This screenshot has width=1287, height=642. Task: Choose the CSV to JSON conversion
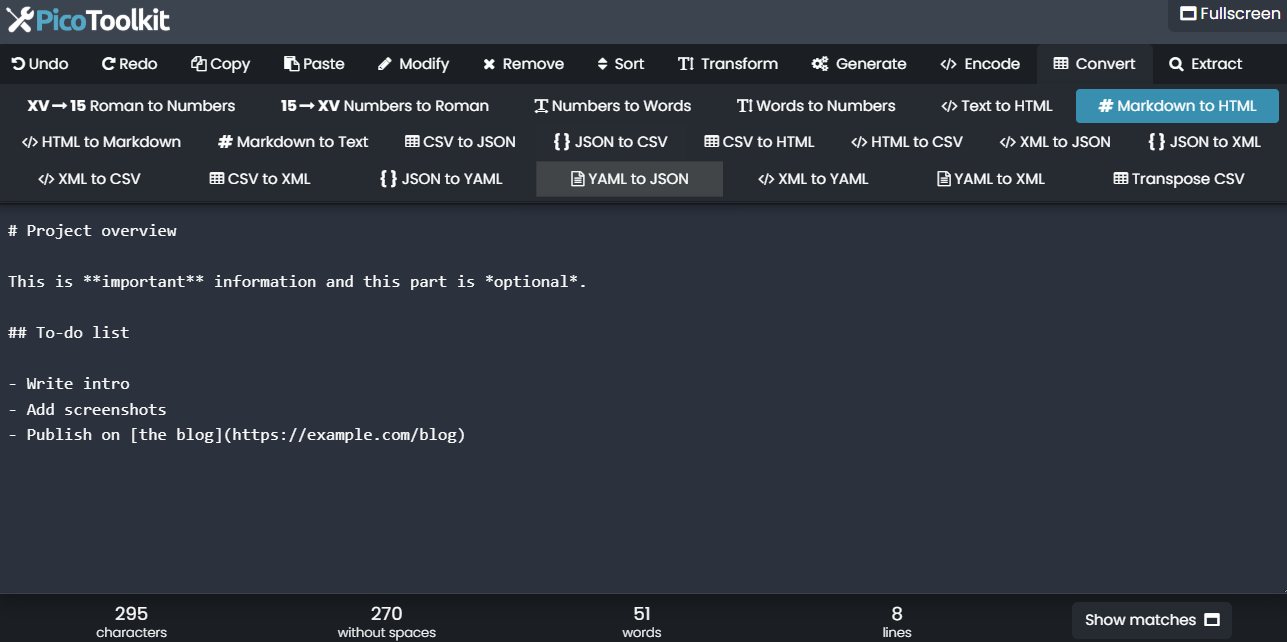(459, 142)
